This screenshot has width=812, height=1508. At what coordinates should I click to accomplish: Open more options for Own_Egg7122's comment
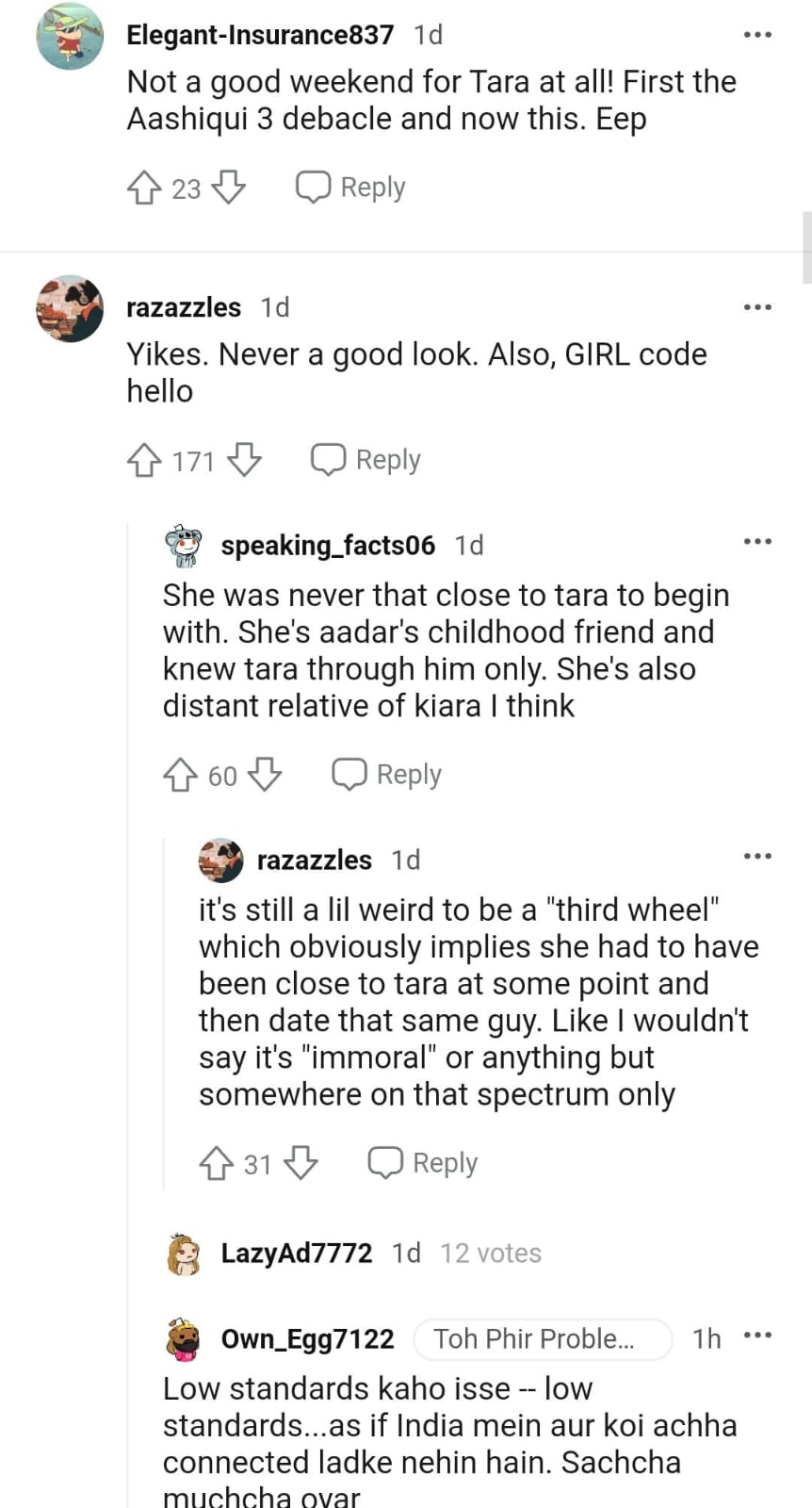pos(757,1336)
